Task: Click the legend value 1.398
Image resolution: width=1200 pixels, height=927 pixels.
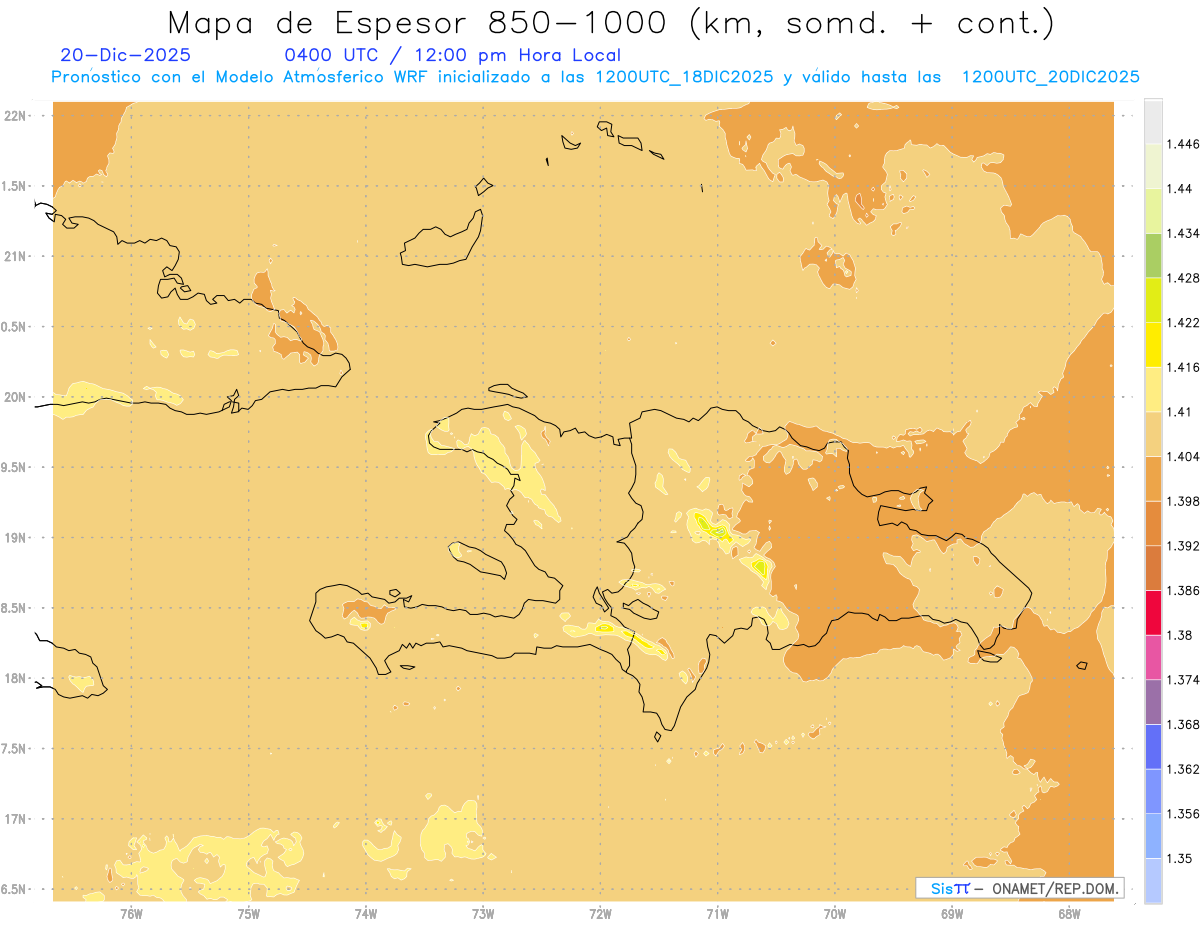Action: [x=1183, y=501]
